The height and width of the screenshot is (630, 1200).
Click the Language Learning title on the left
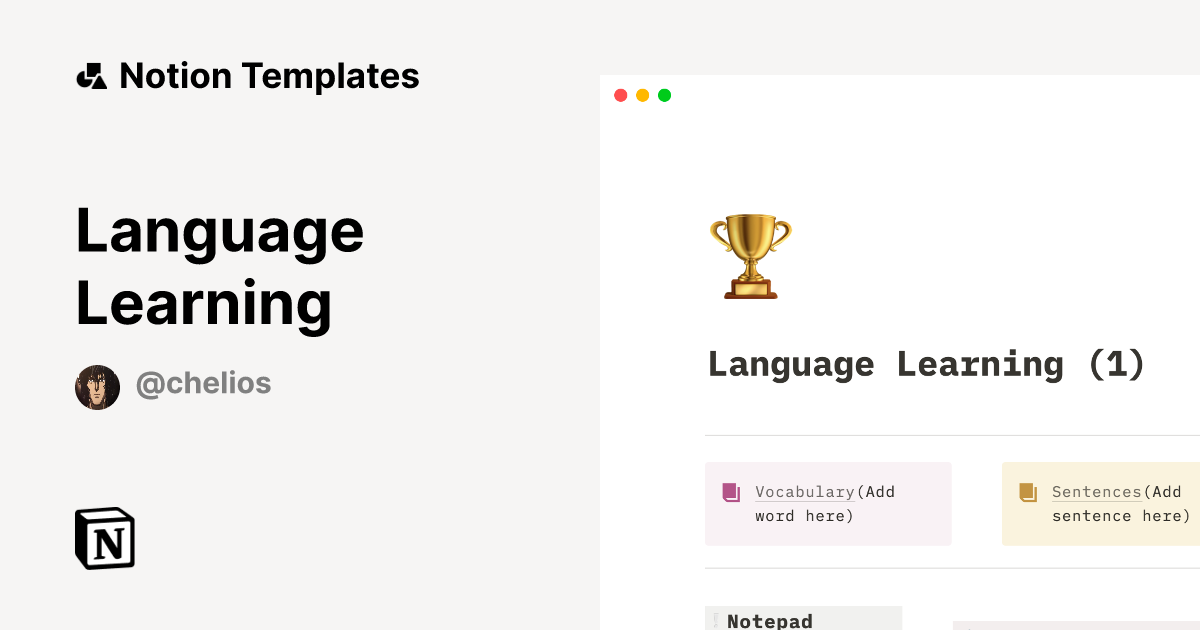pos(220,265)
